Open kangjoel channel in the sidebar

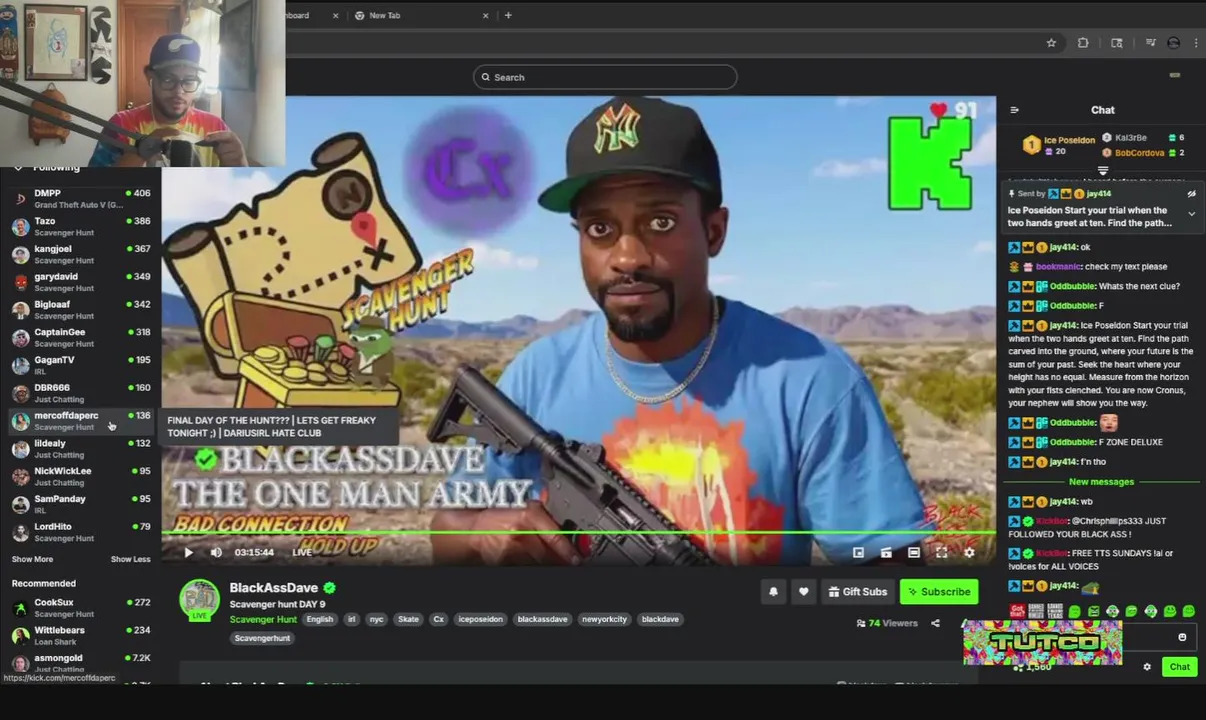[80, 254]
